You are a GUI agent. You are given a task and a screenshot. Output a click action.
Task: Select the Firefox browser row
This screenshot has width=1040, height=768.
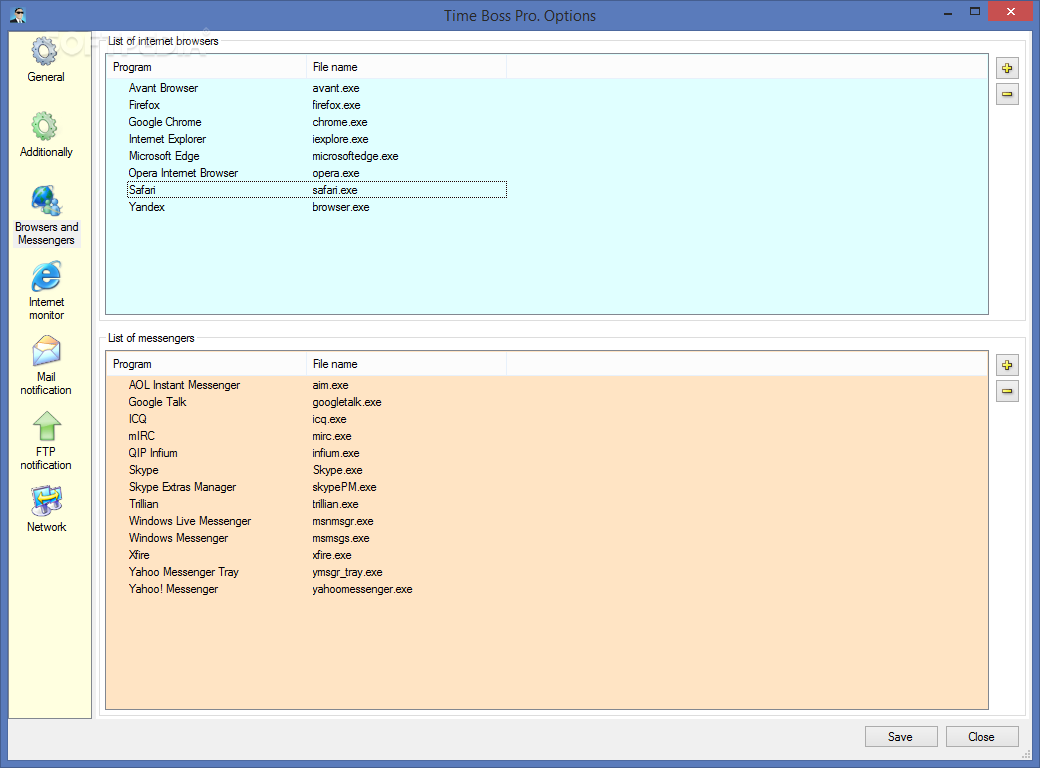[316, 105]
